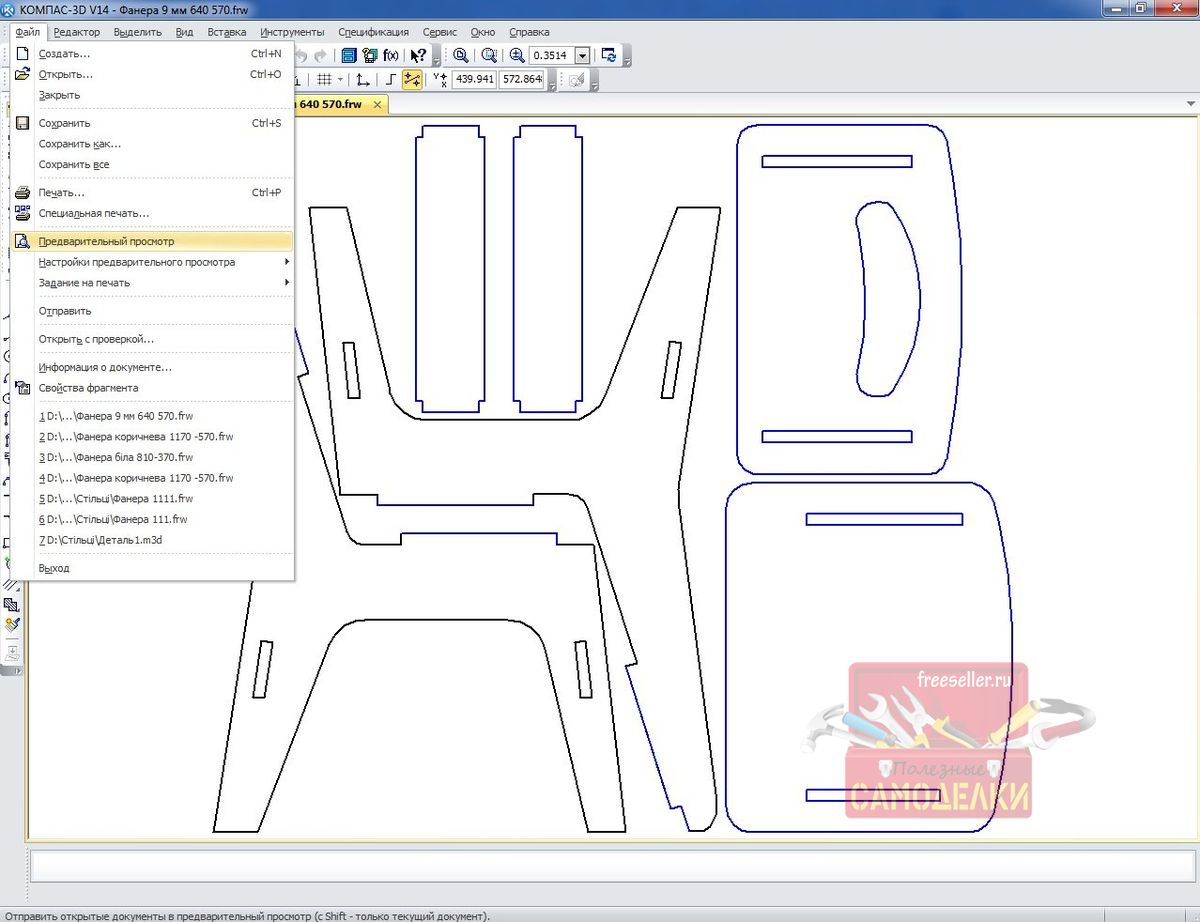Open the library manager icon
Viewport: 1200px width, 922px height.
point(350,56)
